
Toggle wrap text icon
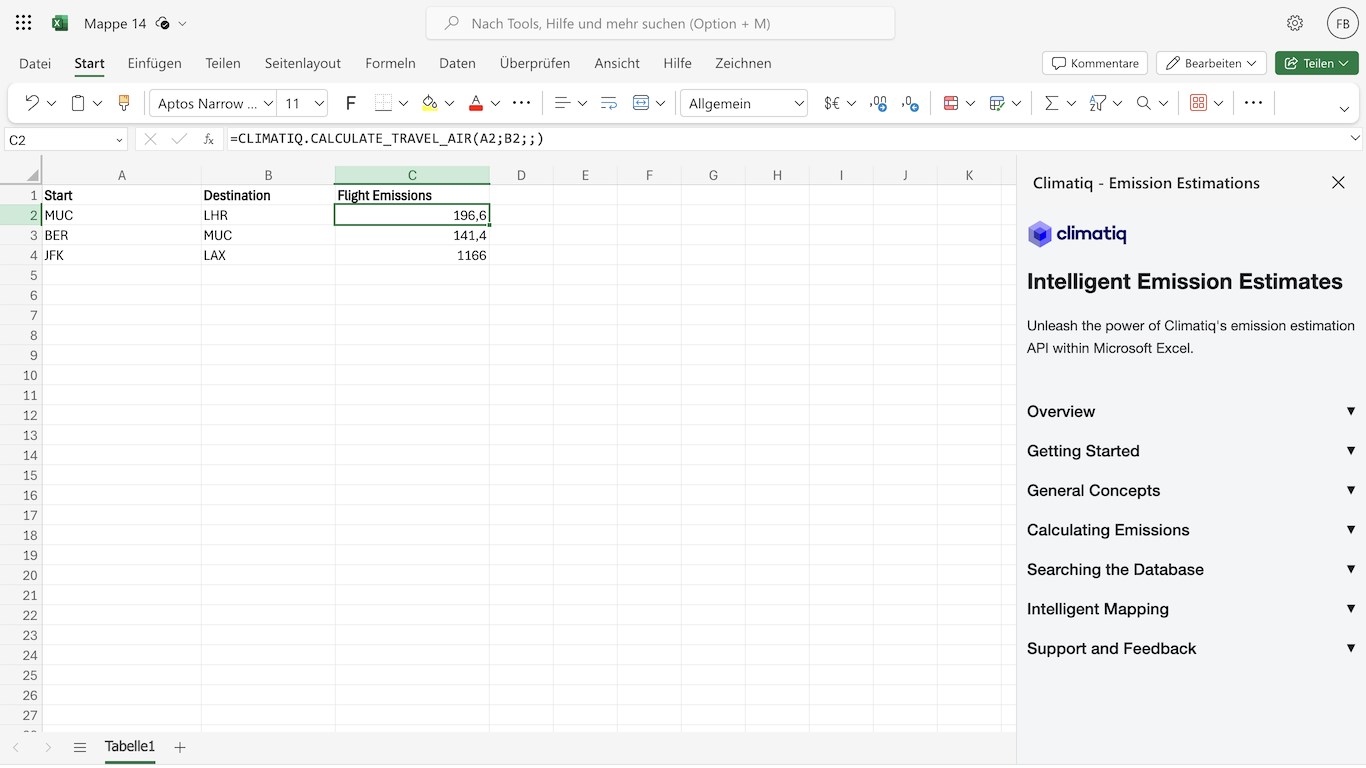point(609,103)
